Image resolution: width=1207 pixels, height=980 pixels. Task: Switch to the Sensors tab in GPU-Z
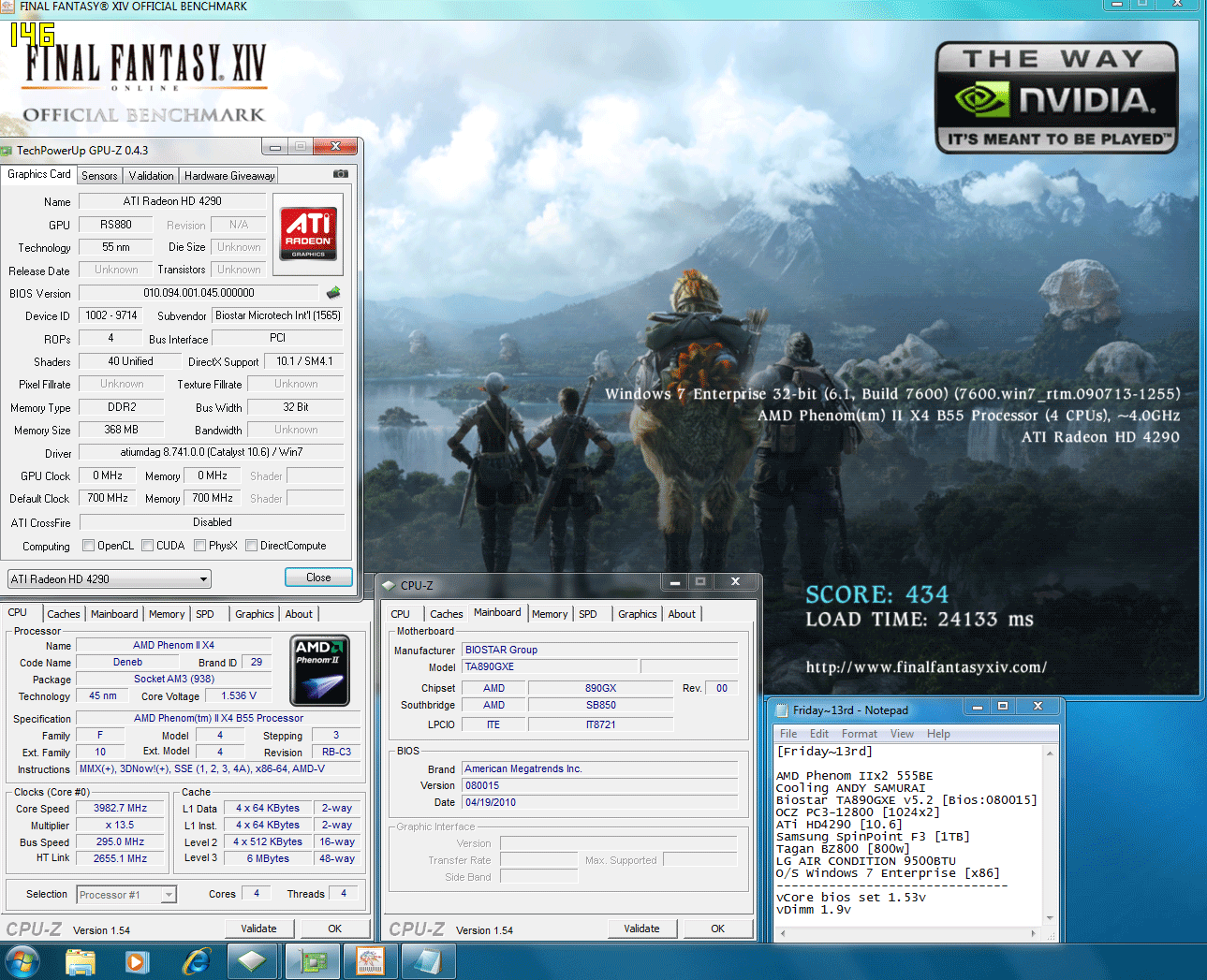click(x=99, y=176)
